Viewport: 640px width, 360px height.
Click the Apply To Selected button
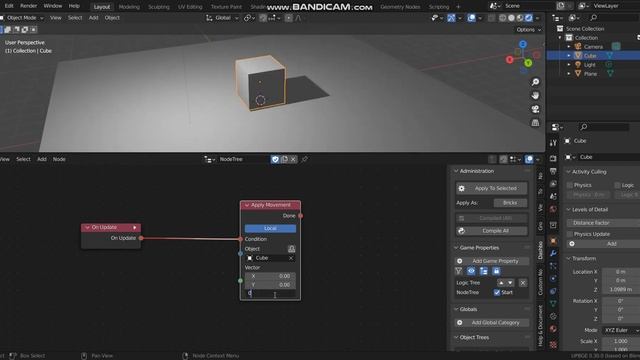pos(491,189)
